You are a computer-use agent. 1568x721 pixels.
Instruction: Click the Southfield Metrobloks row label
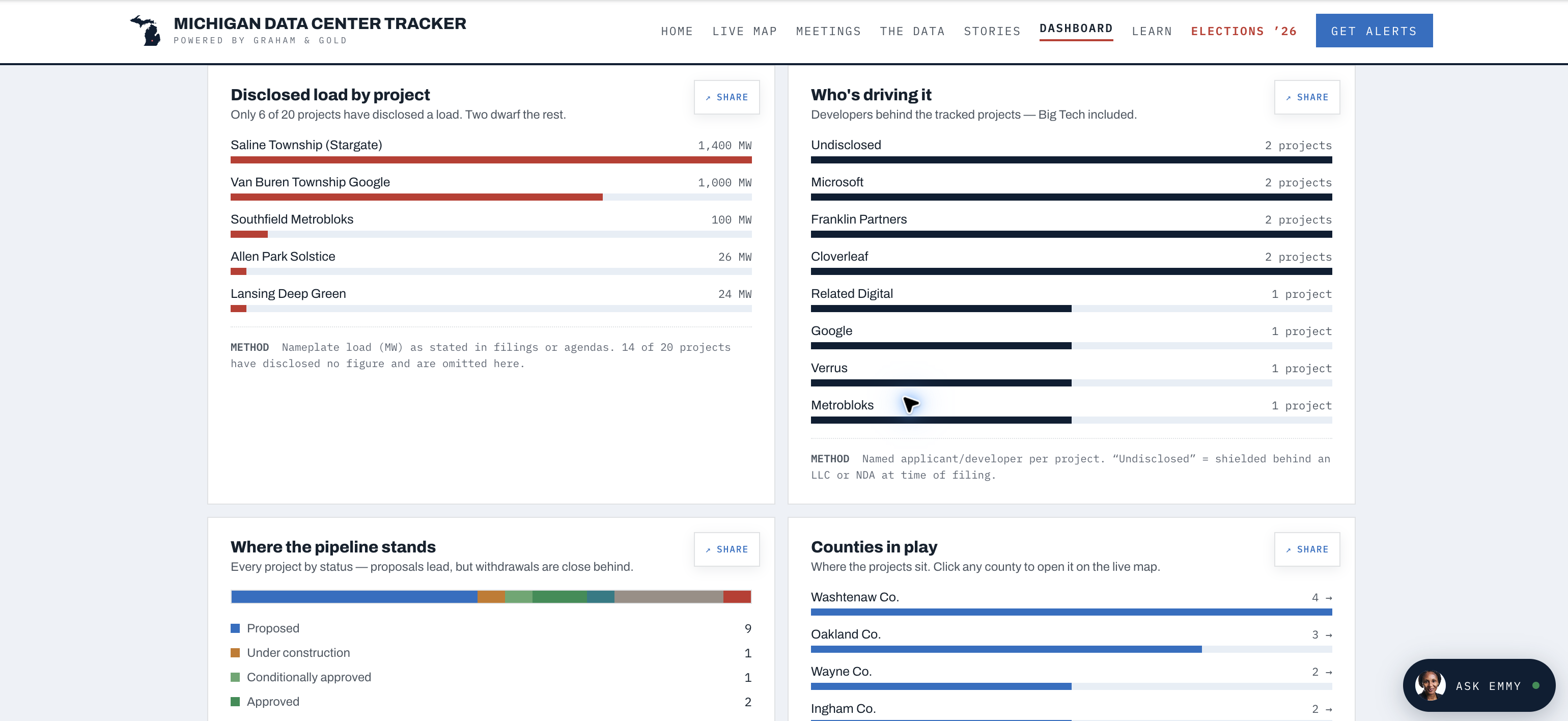tap(292, 219)
